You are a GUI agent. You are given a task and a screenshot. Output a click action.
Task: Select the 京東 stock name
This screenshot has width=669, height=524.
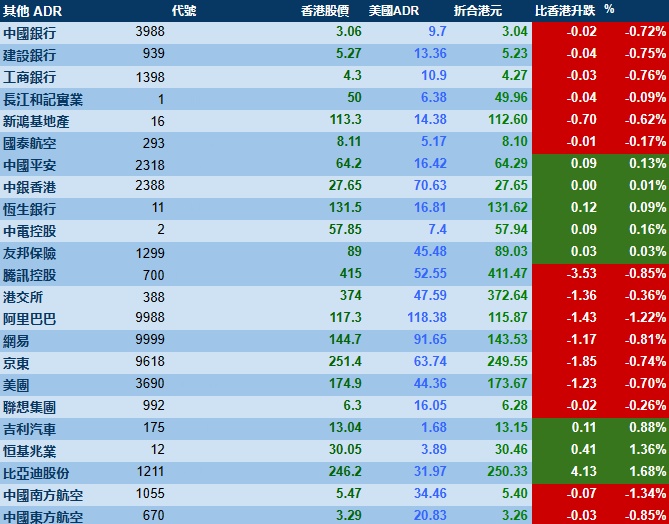click(16, 364)
